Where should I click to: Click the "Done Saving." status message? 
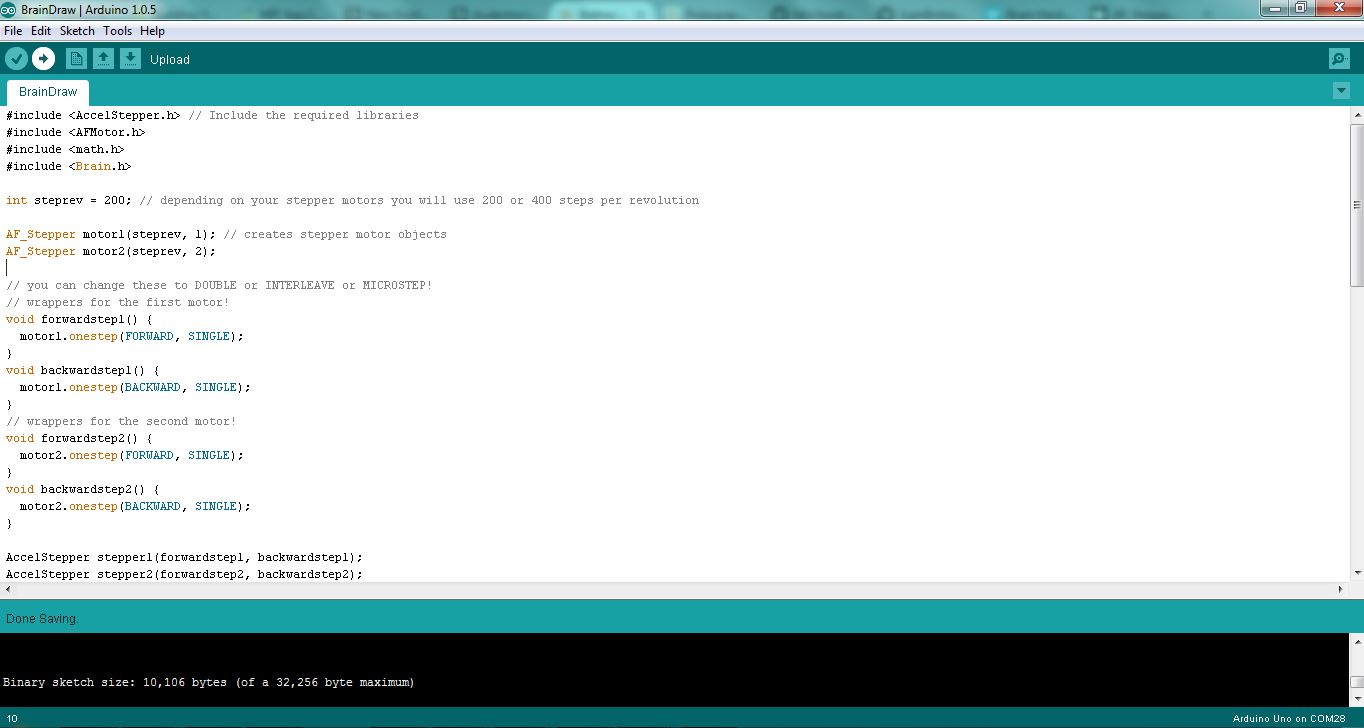point(42,619)
